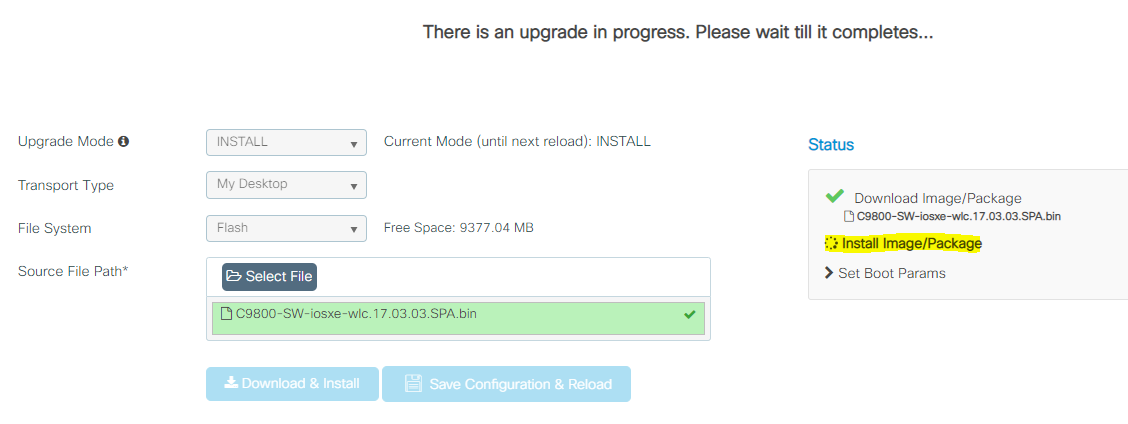Click the Upgrade Mode info icon

click(x=124, y=142)
